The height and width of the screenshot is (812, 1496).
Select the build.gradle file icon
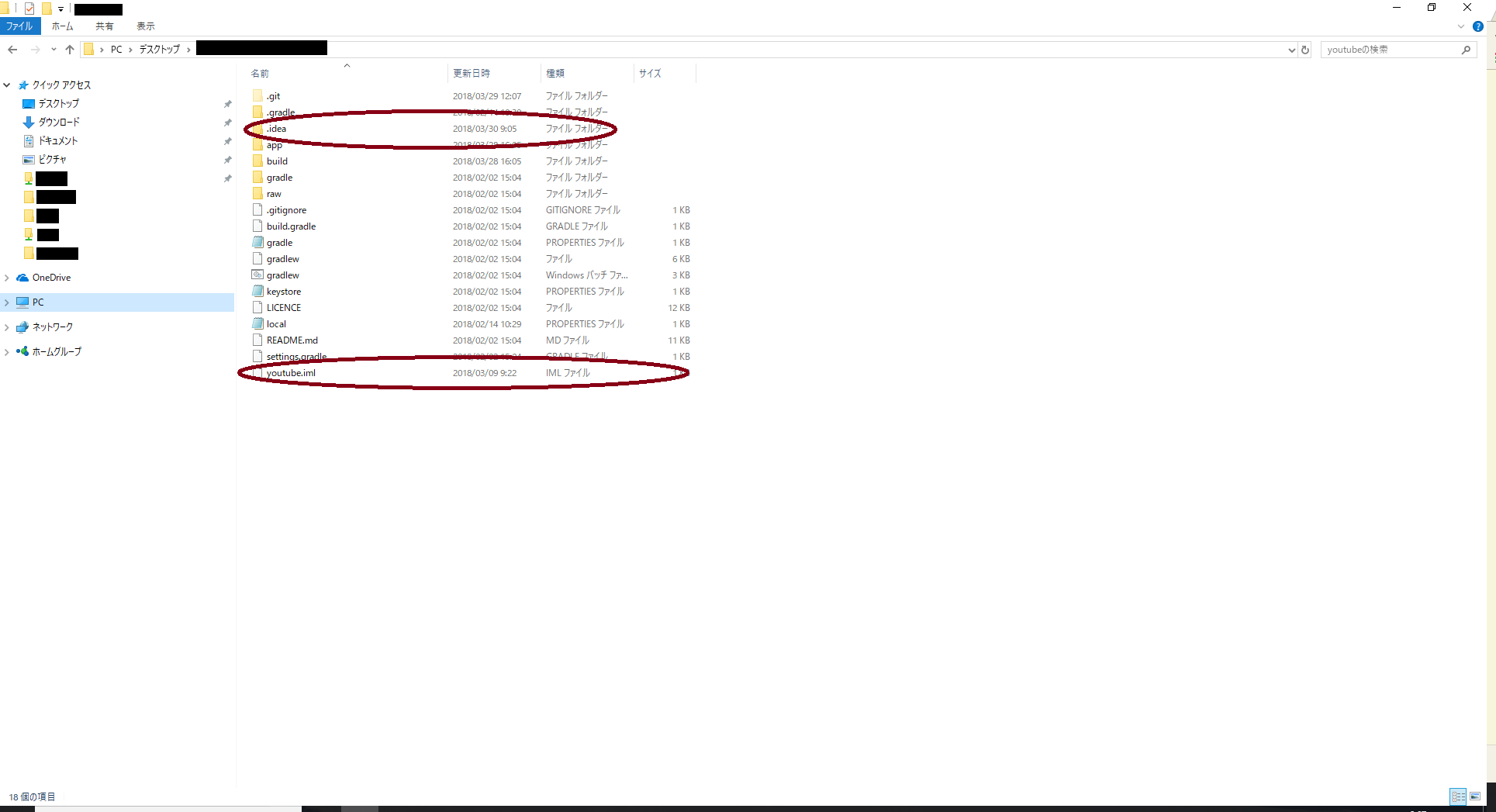pyautogui.click(x=257, y=226)
